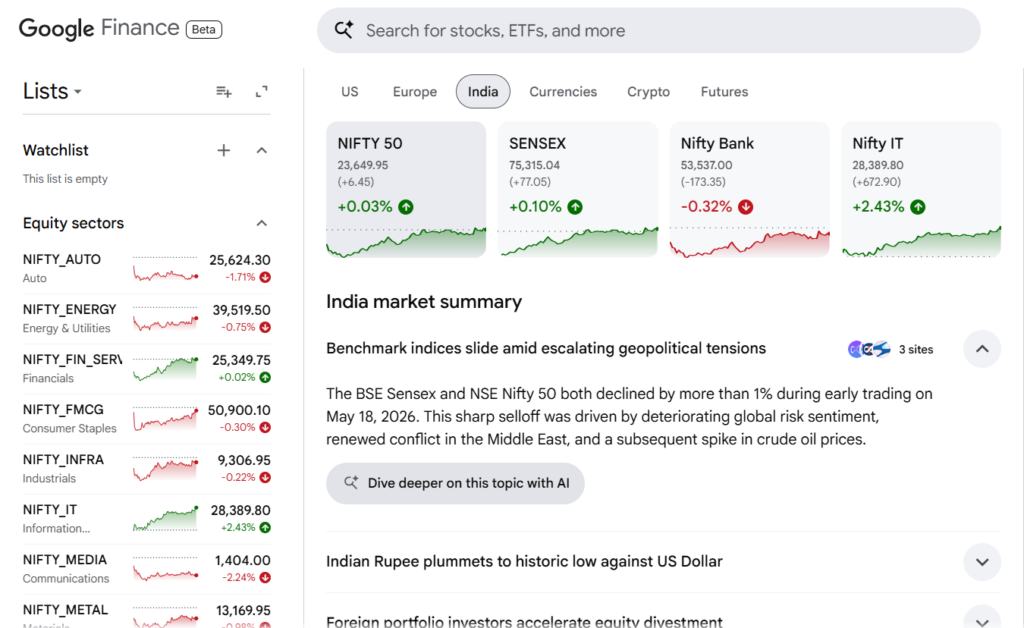1024x628 pixels.
Task: Collapse the Equity sectors section
Action: pyautogui.click(x=261, y=223)
